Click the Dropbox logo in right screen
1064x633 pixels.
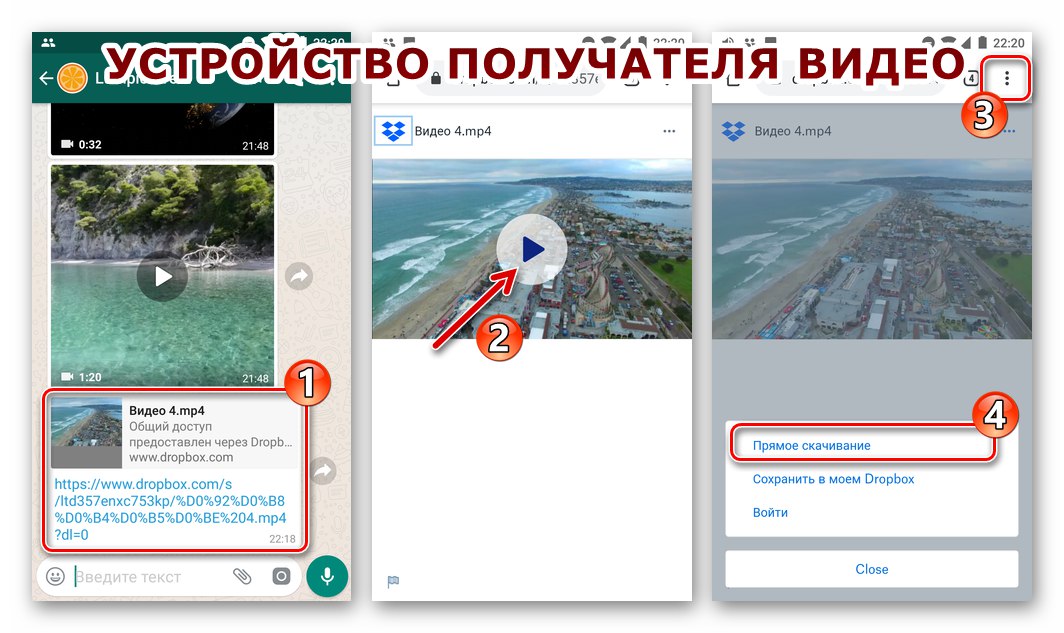click(x=734, y=131)
